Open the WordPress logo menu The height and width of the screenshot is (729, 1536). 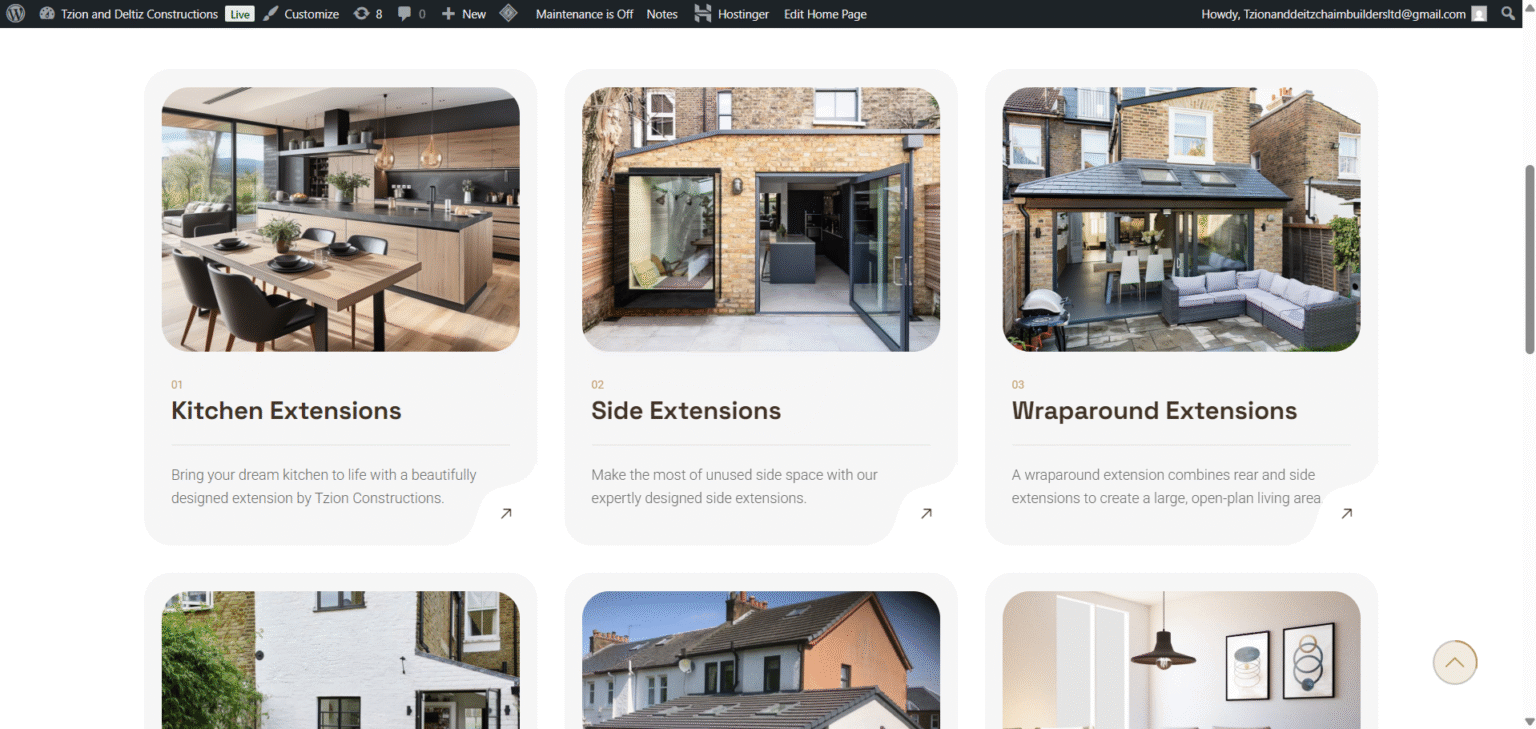(x=15, y=14)
